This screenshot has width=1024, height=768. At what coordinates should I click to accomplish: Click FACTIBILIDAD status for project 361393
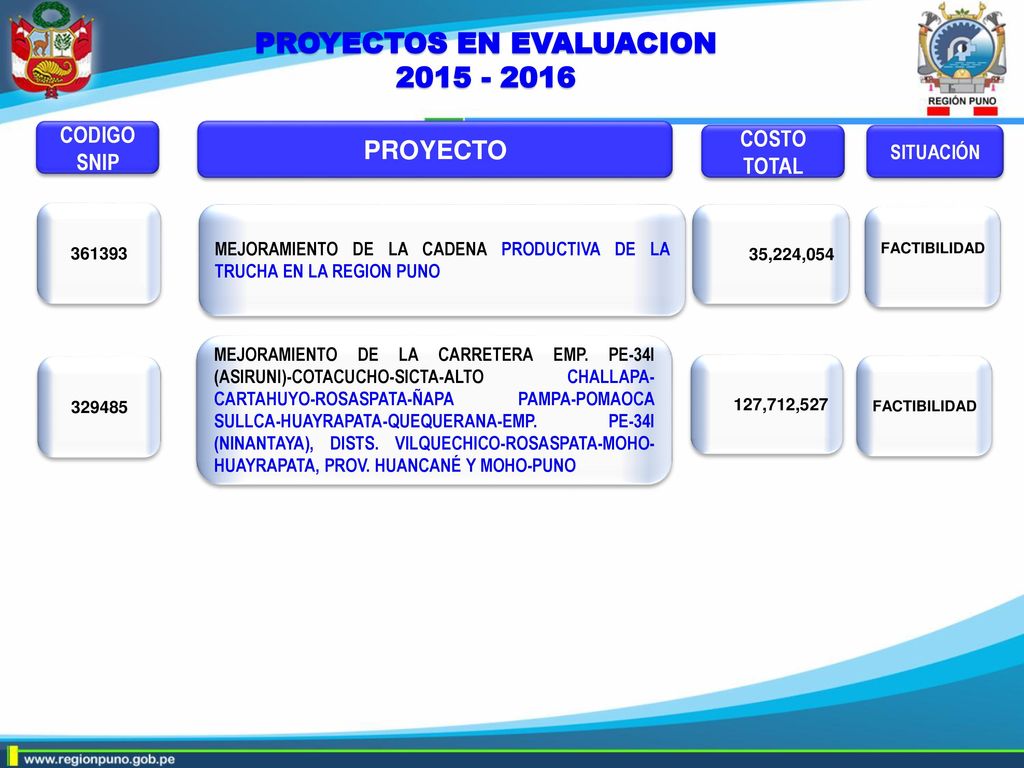[x=933, y=248]
